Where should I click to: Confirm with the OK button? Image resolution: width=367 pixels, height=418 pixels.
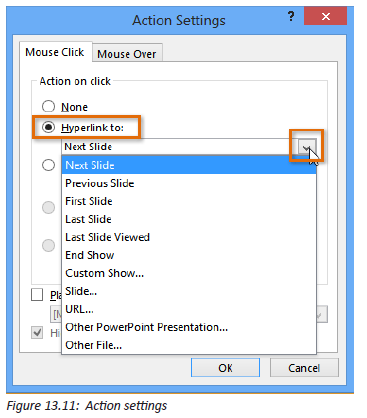[x=225, y=368]
